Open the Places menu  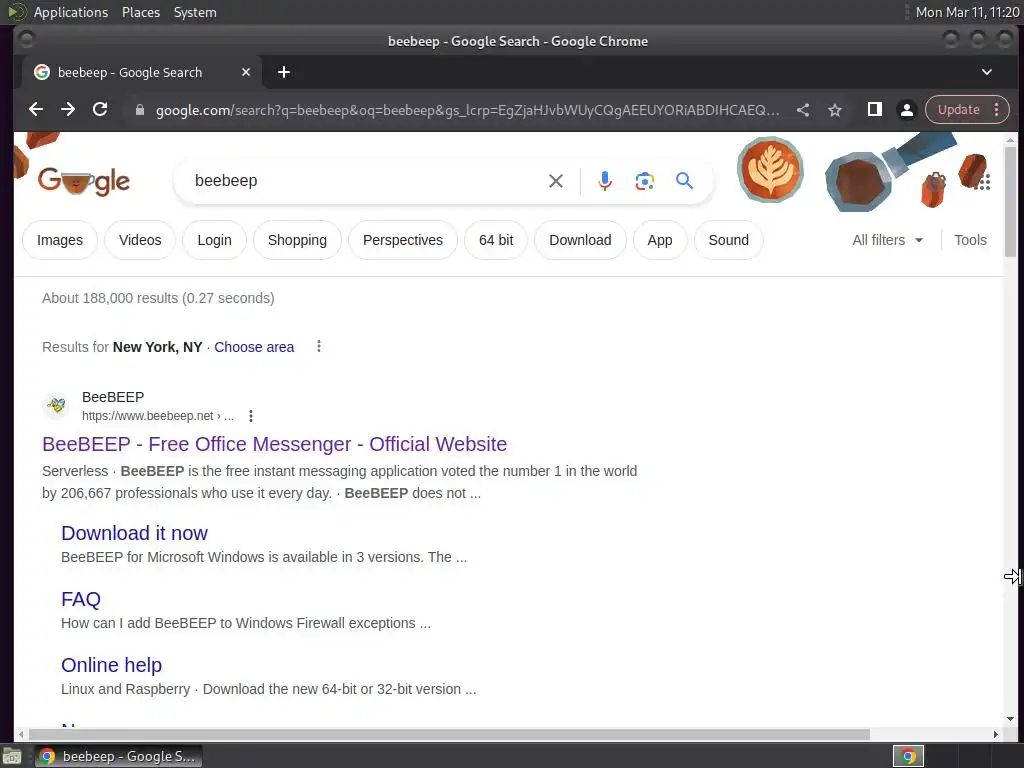click(x=141, y=12)
